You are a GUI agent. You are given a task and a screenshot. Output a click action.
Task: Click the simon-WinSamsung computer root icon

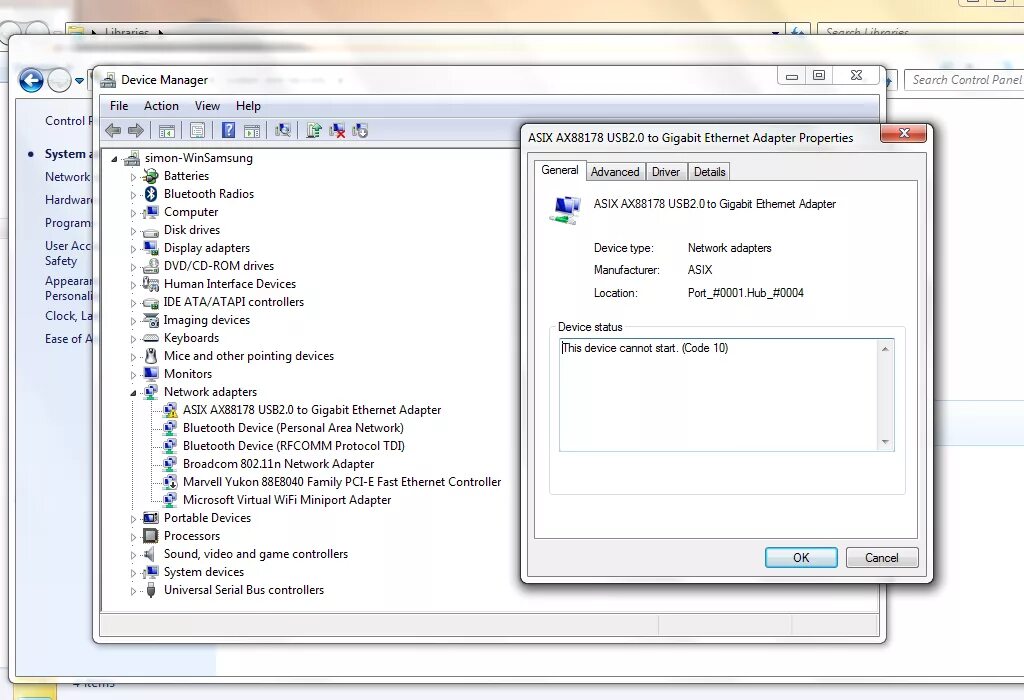(132, 158)
